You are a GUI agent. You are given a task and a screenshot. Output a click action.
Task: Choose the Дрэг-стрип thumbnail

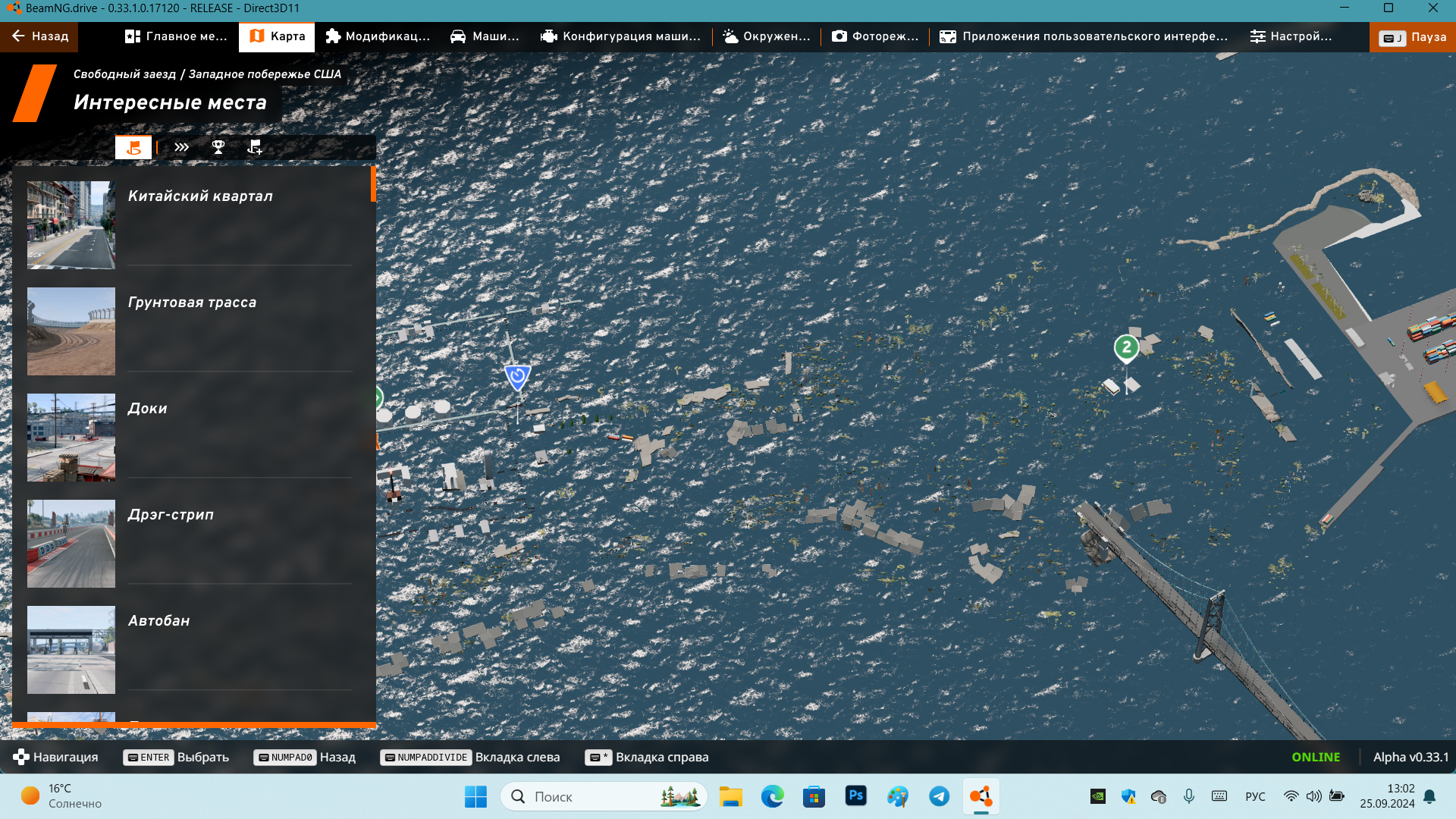71,544
